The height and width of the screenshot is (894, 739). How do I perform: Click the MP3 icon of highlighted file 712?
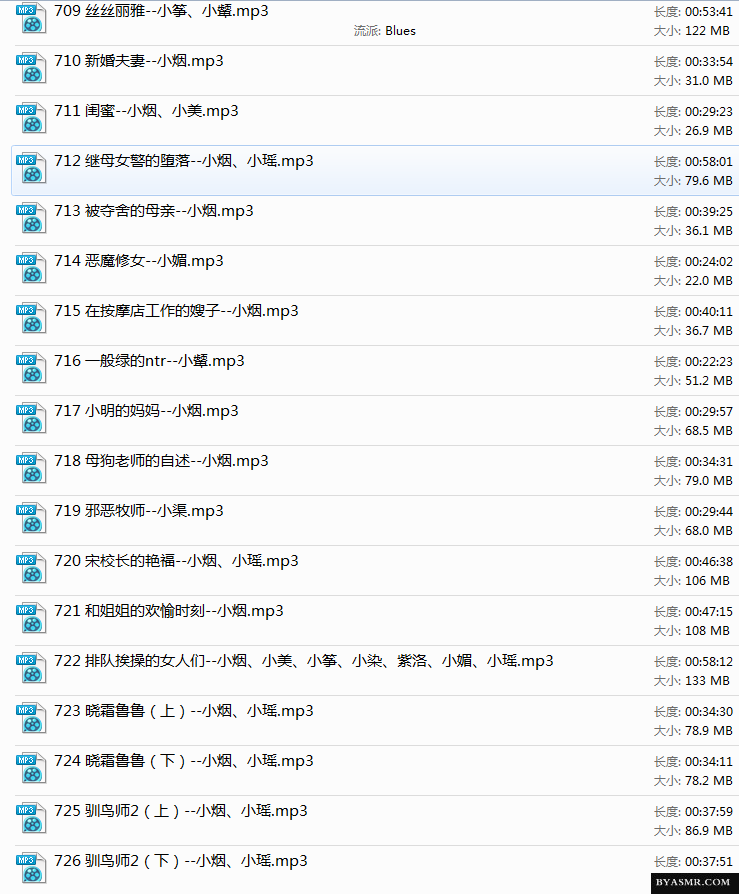[x=31, y=169]
